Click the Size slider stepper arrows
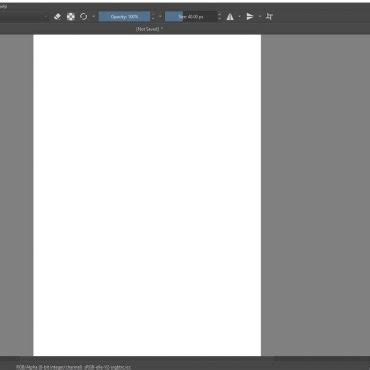This screenshot has width=370, height=370. [x=219, y=16]
